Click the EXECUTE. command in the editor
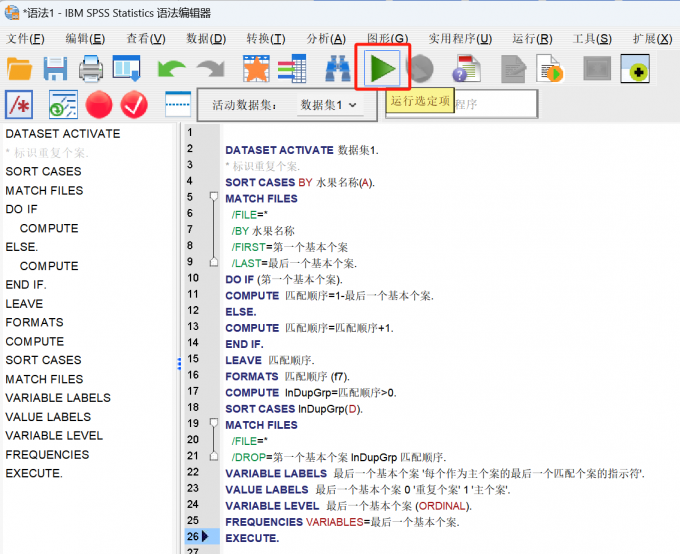 click(x=252, y=538)
